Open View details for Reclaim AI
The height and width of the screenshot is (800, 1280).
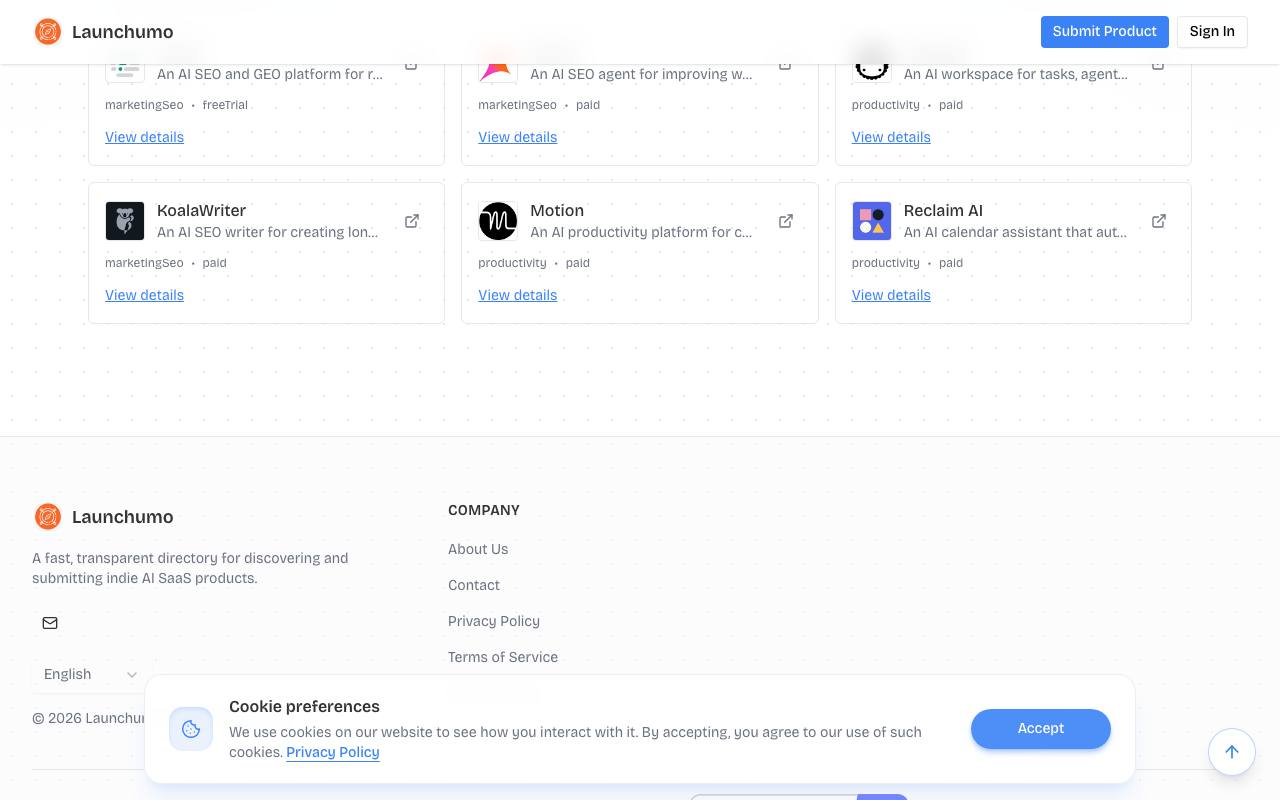[891, 295]
